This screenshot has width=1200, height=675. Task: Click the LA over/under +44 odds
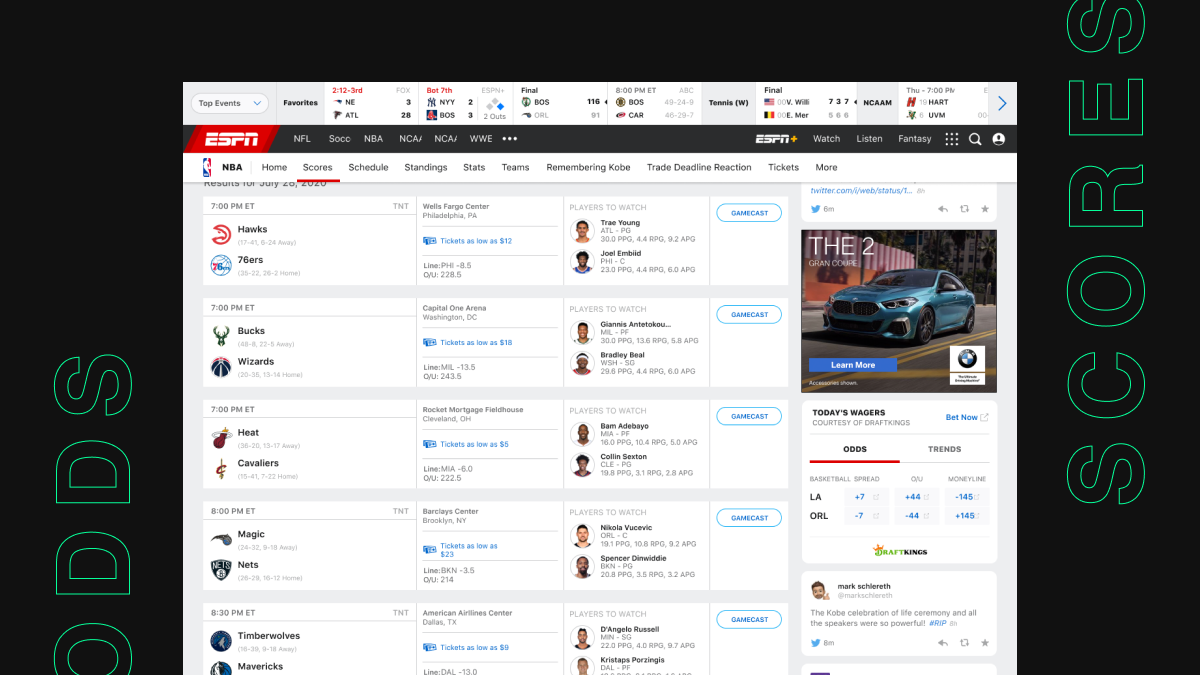[x=916, y=497]
